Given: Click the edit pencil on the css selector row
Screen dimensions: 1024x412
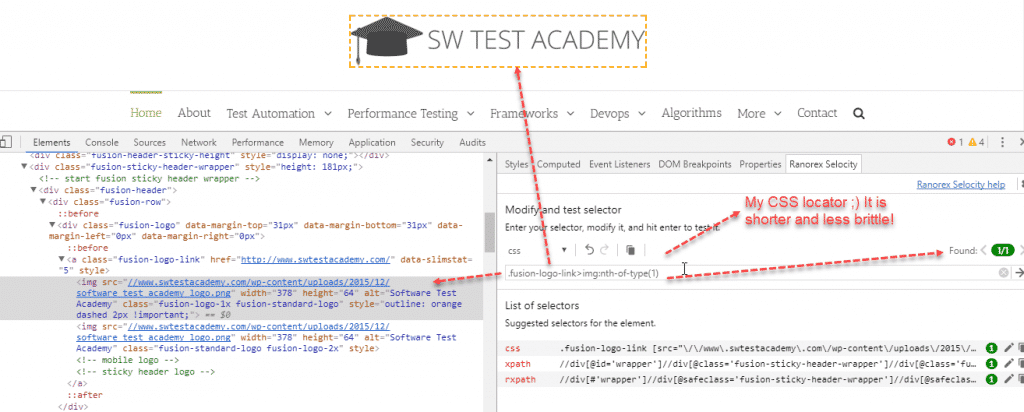Looking at the screenshot, I should (x=1007, y=348).
